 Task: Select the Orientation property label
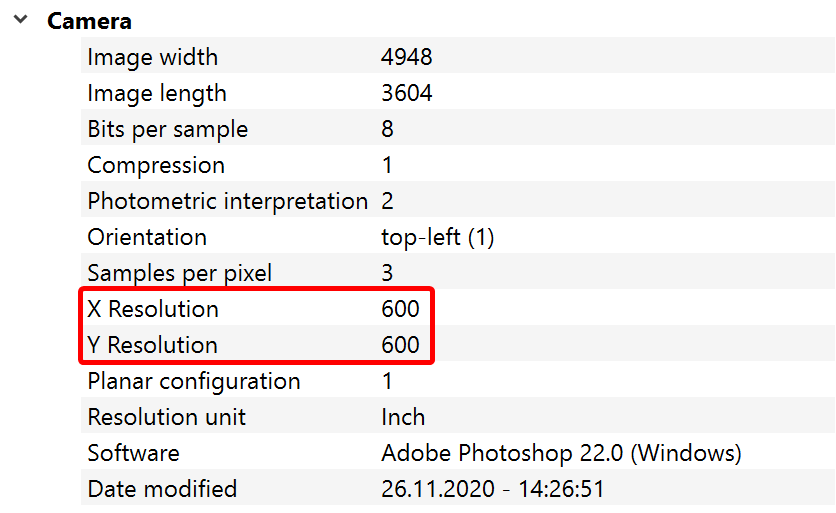[147, 237]
